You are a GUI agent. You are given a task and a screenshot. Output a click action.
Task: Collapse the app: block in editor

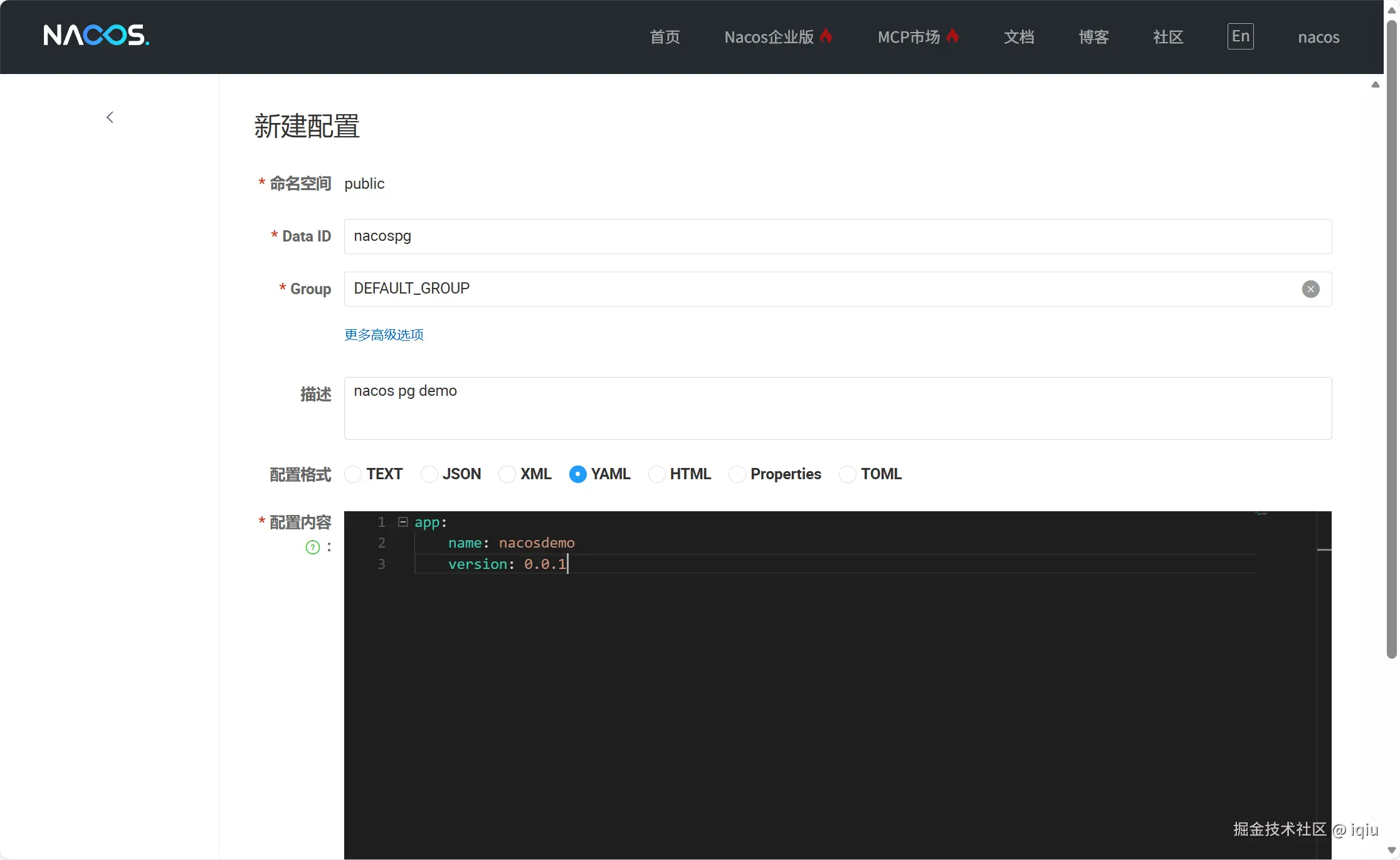(403, 522)
